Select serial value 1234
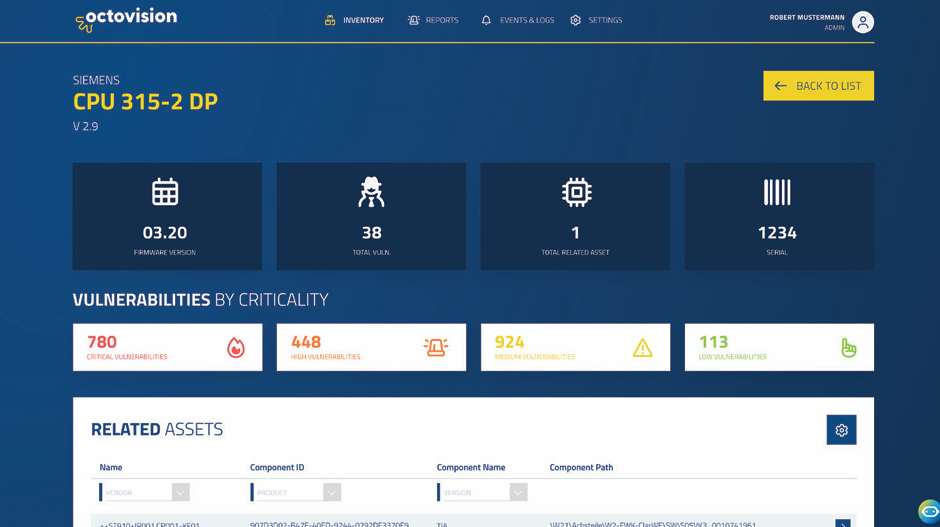Viewport: 940px width, 527px height. point(777,233)
